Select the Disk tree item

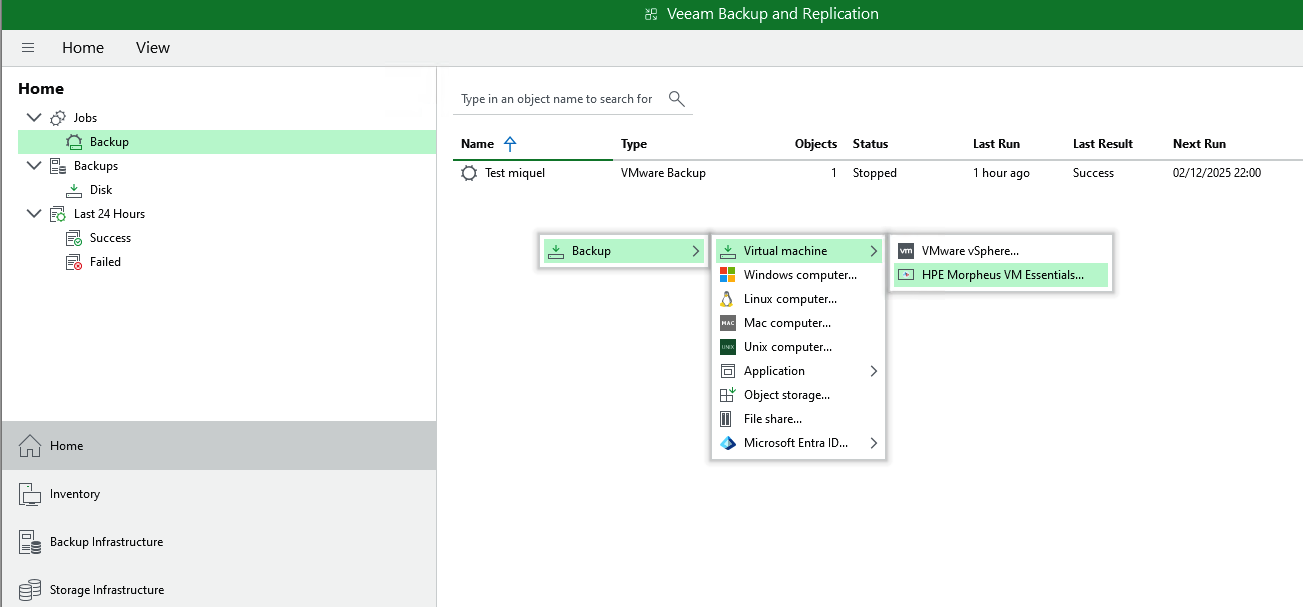tap(101, 190)
